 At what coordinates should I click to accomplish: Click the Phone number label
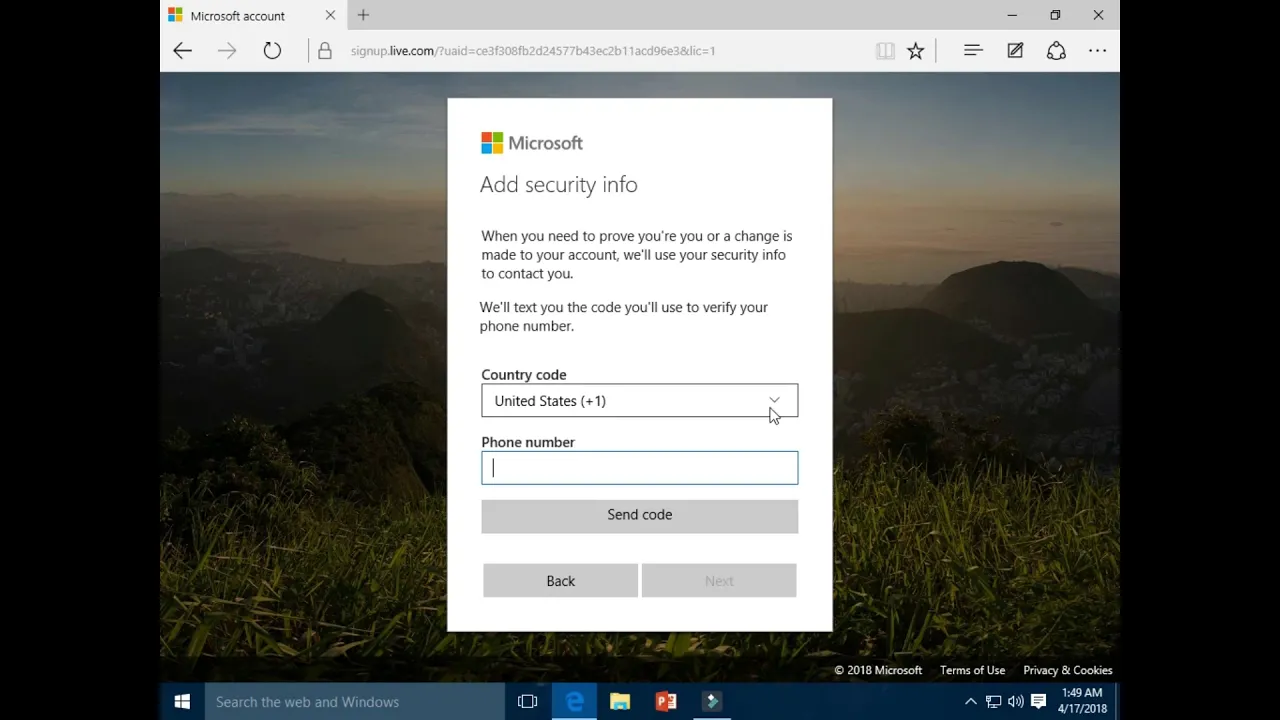[528, 442]
